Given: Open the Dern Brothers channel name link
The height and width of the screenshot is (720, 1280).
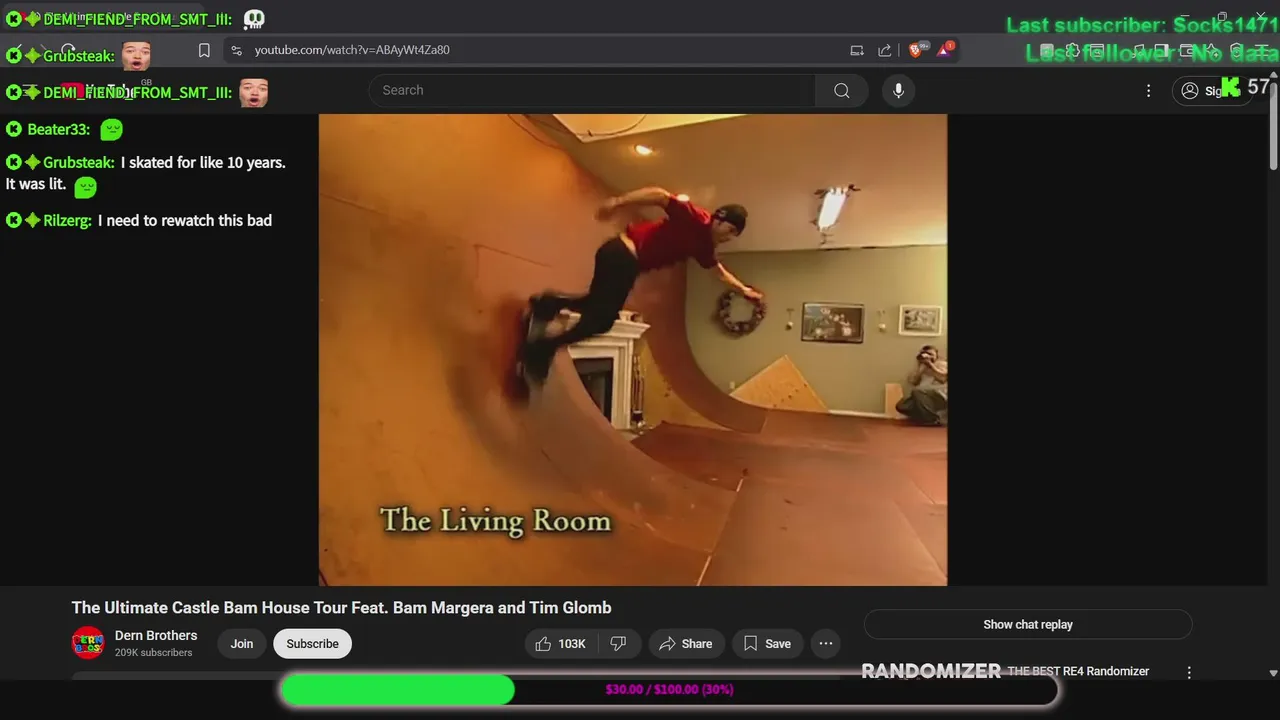Looking at the screenshot, I should 156,635.
